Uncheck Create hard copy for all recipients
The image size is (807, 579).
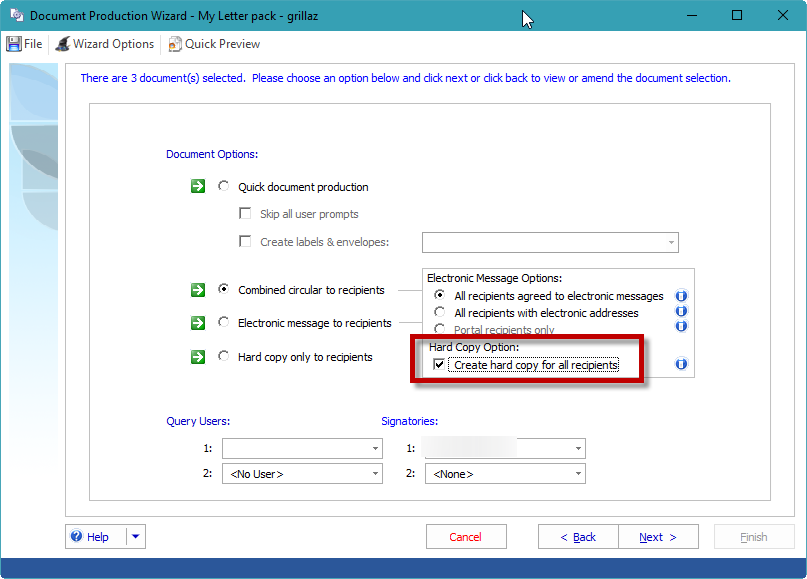[440, 365]
